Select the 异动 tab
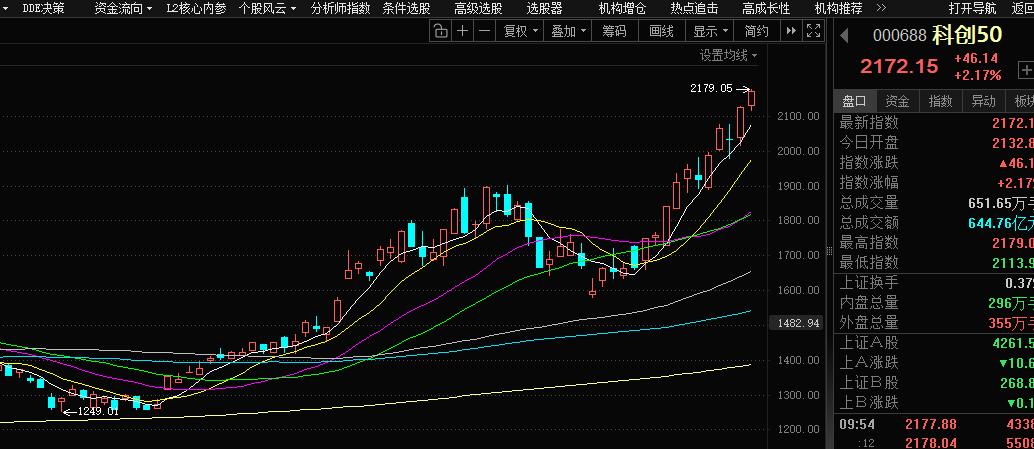Image resolution: width=1034 pixels, height=449 pixels. click(x=983, y=101)
